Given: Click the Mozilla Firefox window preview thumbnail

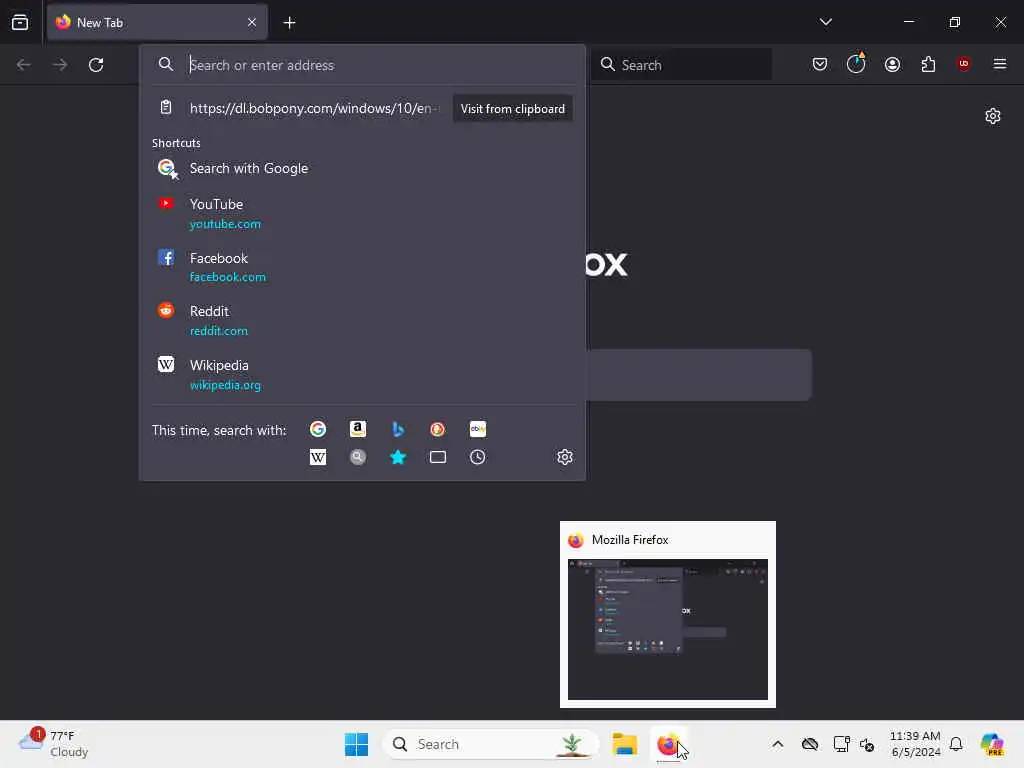Looking at the screenshot, I should pyautogui.click(x=667, y=629).
